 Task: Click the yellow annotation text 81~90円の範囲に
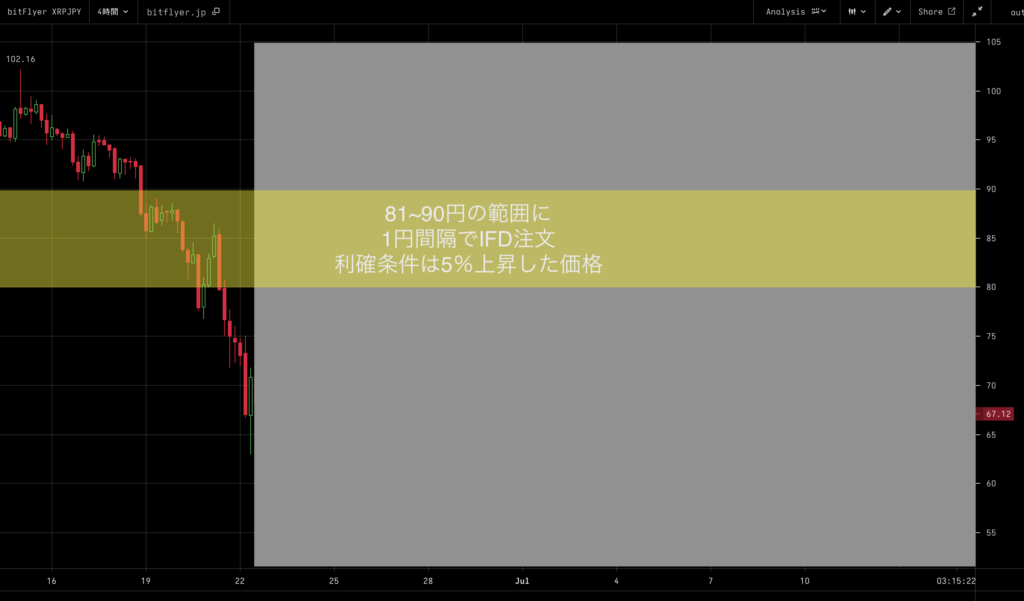(468, 214)
